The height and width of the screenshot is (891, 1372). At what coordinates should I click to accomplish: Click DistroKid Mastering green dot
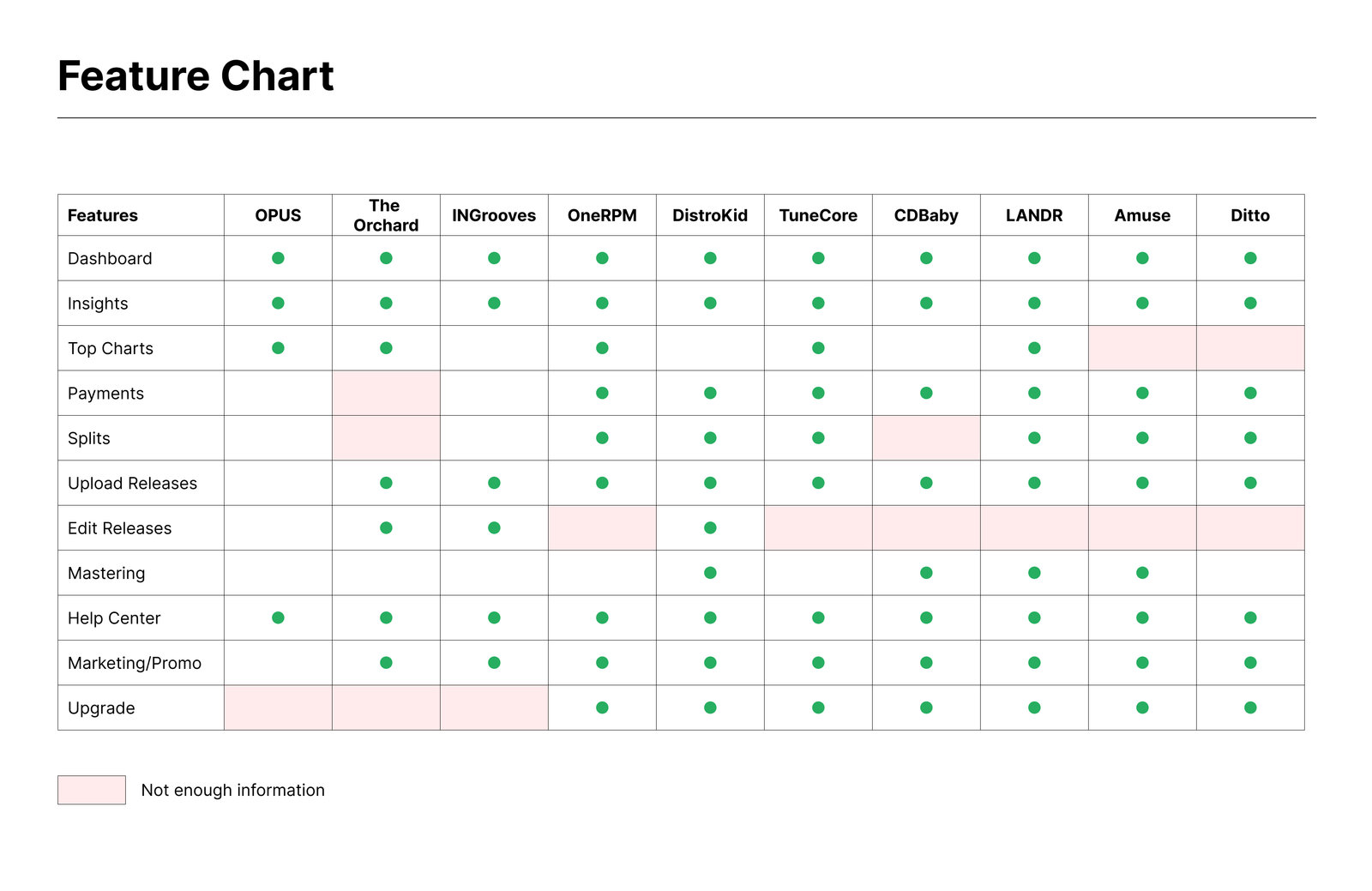710,573
